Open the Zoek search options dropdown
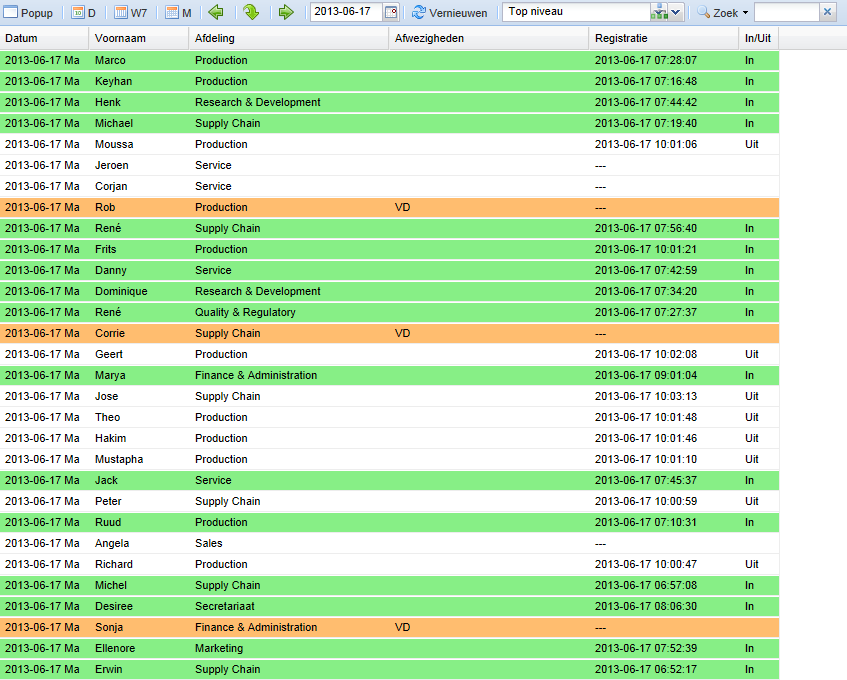Screen dimensions: 847x680 [x=723, y=13]
